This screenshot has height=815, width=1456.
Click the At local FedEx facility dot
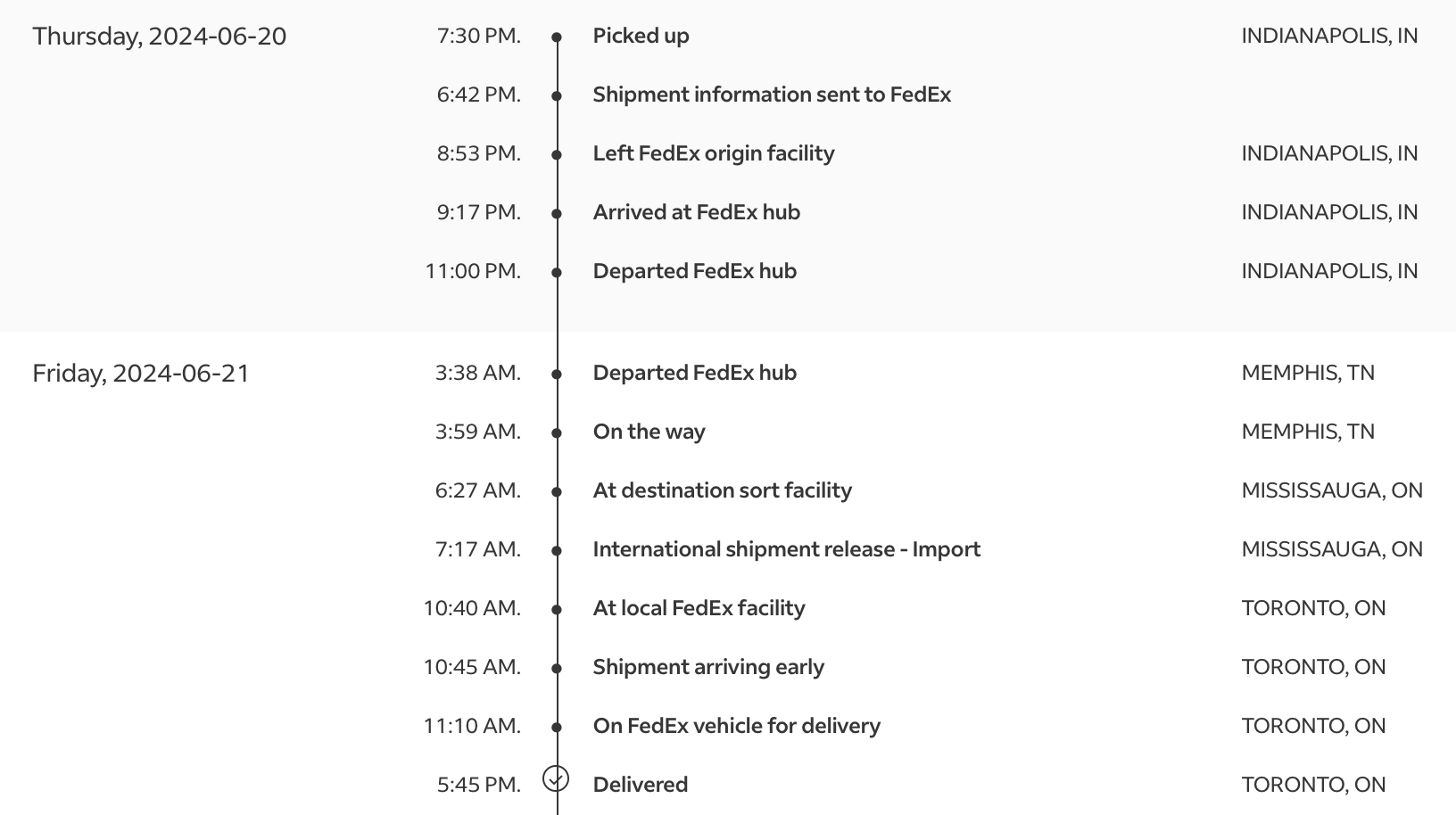557,610
